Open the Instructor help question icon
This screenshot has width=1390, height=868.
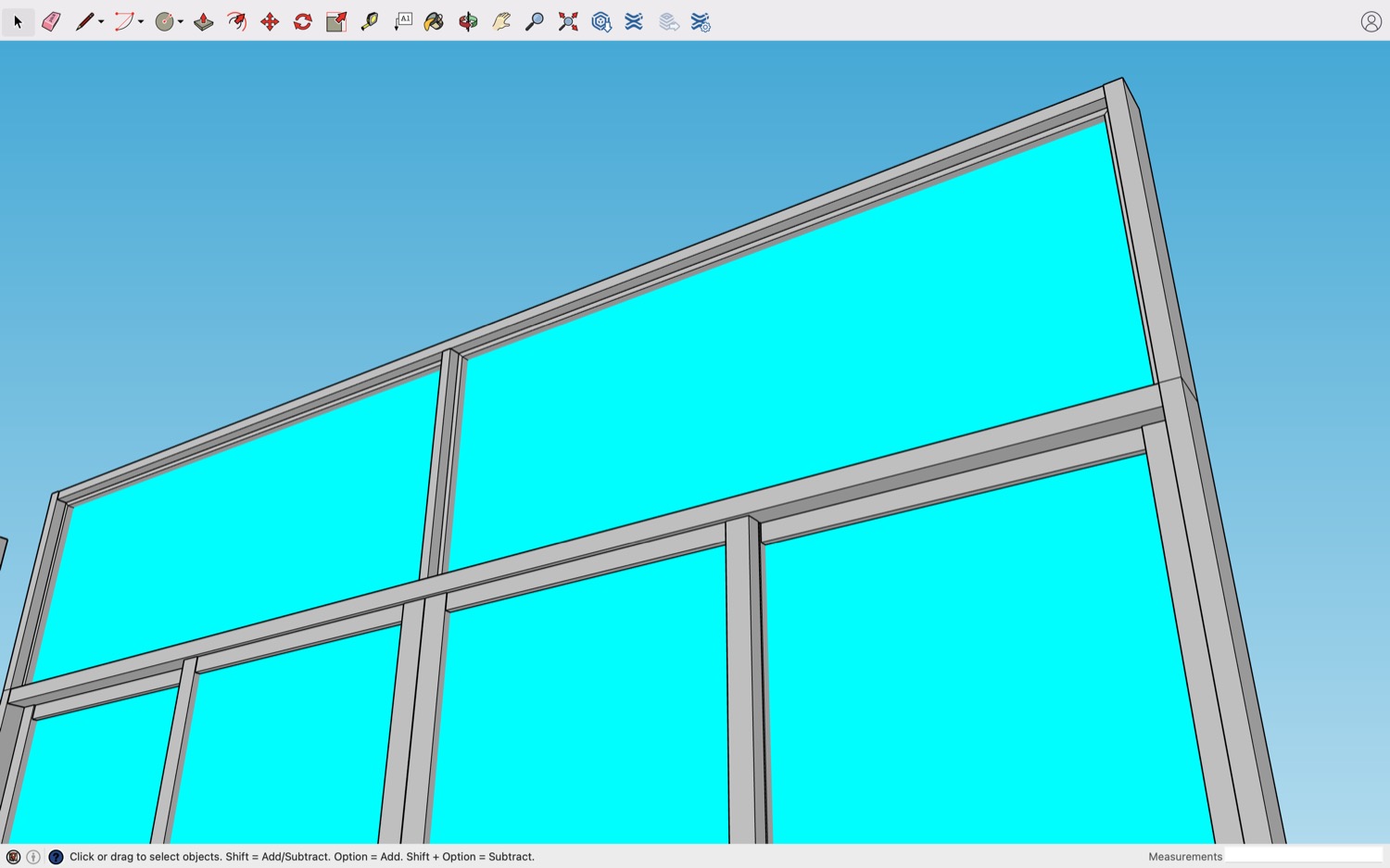coord(56,857)
